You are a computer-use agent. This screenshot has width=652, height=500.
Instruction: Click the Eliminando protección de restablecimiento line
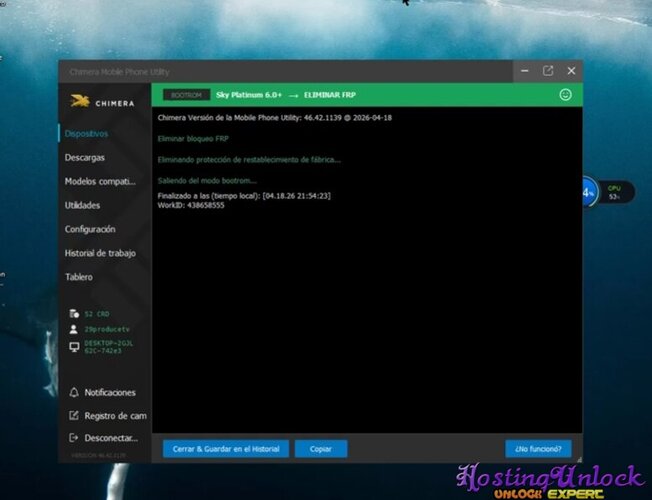coord(249,160)
